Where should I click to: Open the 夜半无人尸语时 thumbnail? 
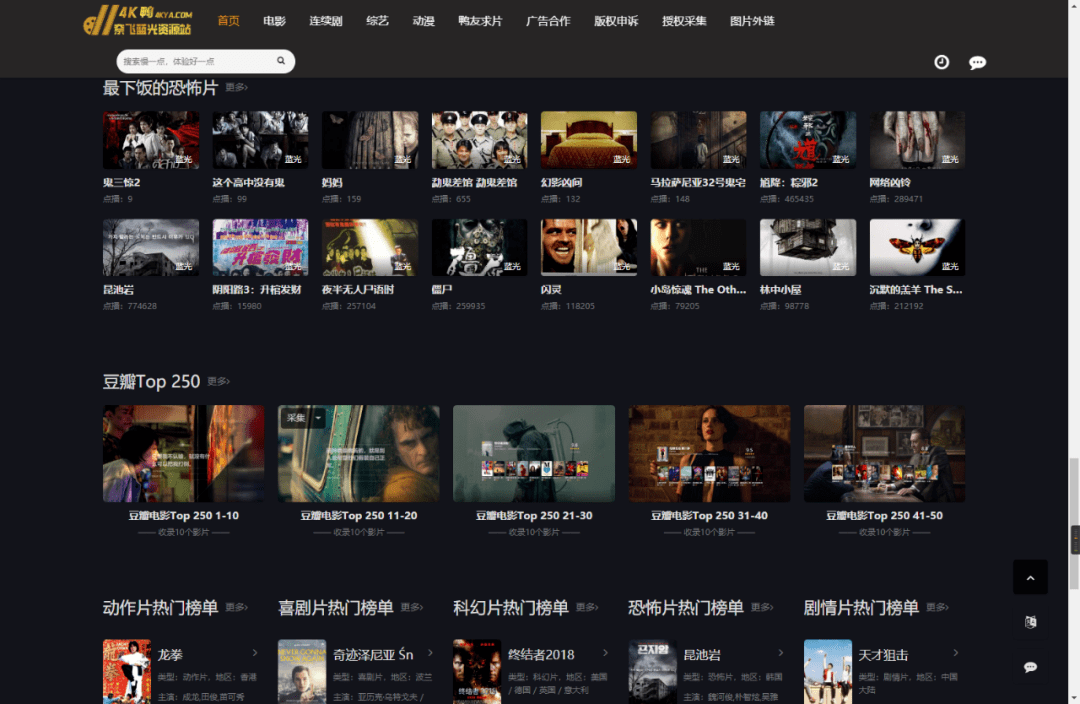pos(370,247)
